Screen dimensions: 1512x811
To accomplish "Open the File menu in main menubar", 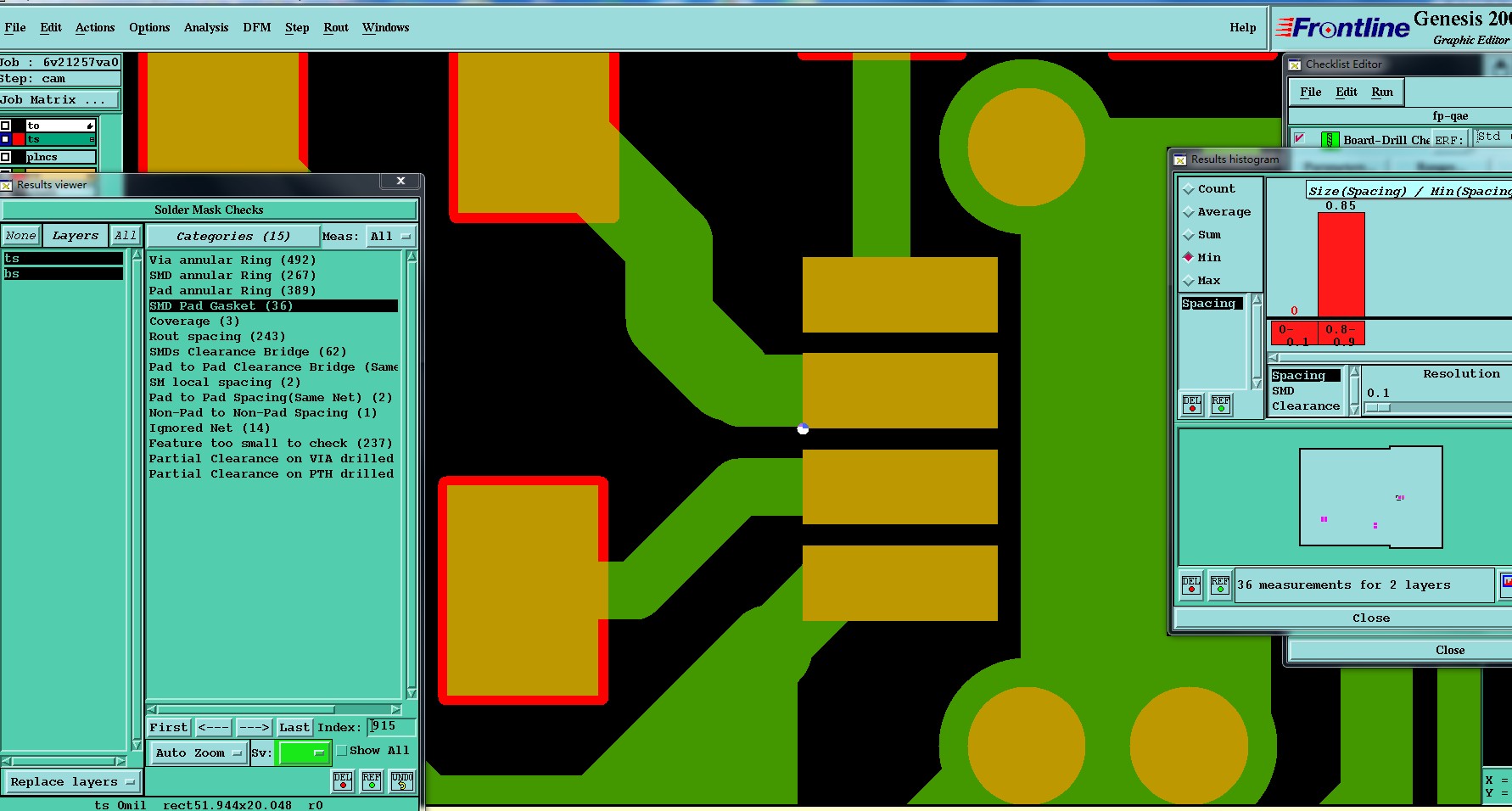I will point(14,27).
